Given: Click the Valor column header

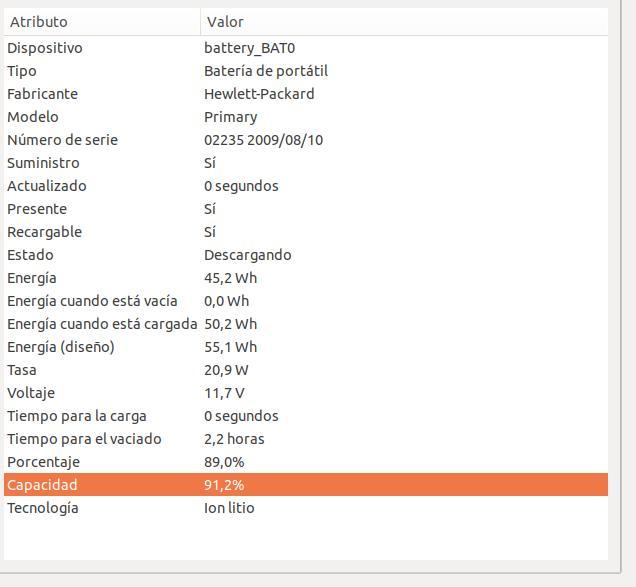Looking at the screenshot, I should click(404, 22).
